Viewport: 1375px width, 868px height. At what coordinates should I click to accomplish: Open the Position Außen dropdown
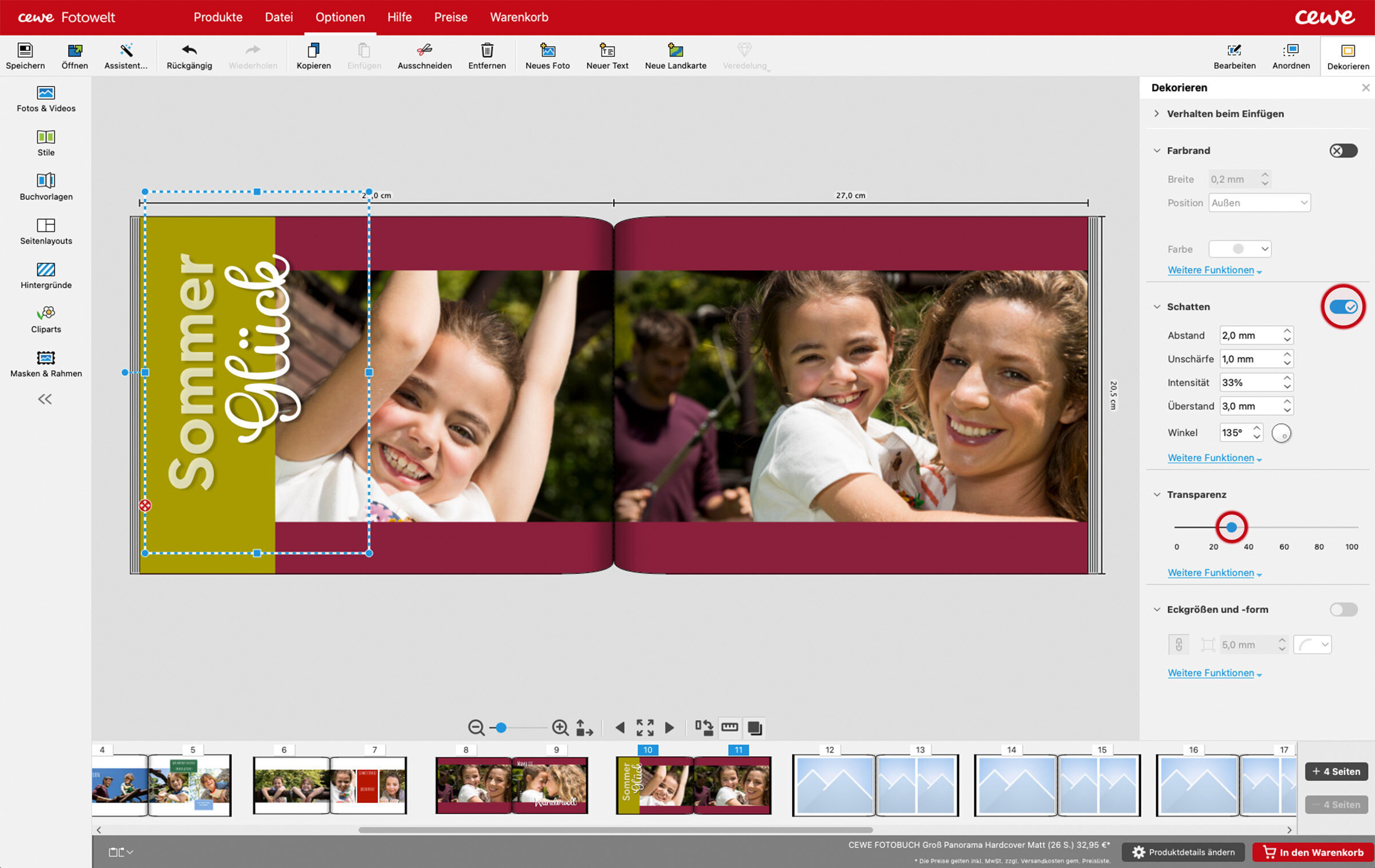pyautogui.click(x=1259, y=203)
